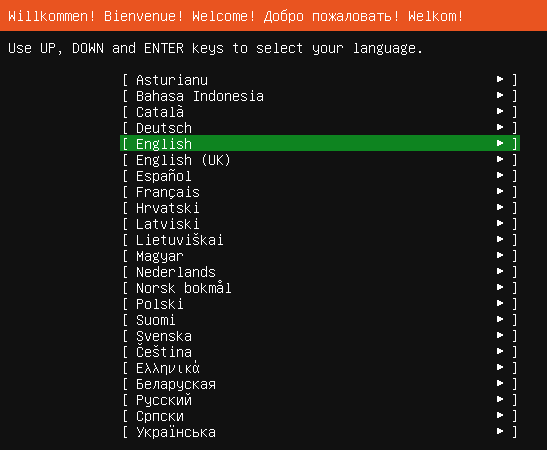547x450 pixels.
Task: Click the arrow on the Беларуская row
Action: (x=500, y=383)
